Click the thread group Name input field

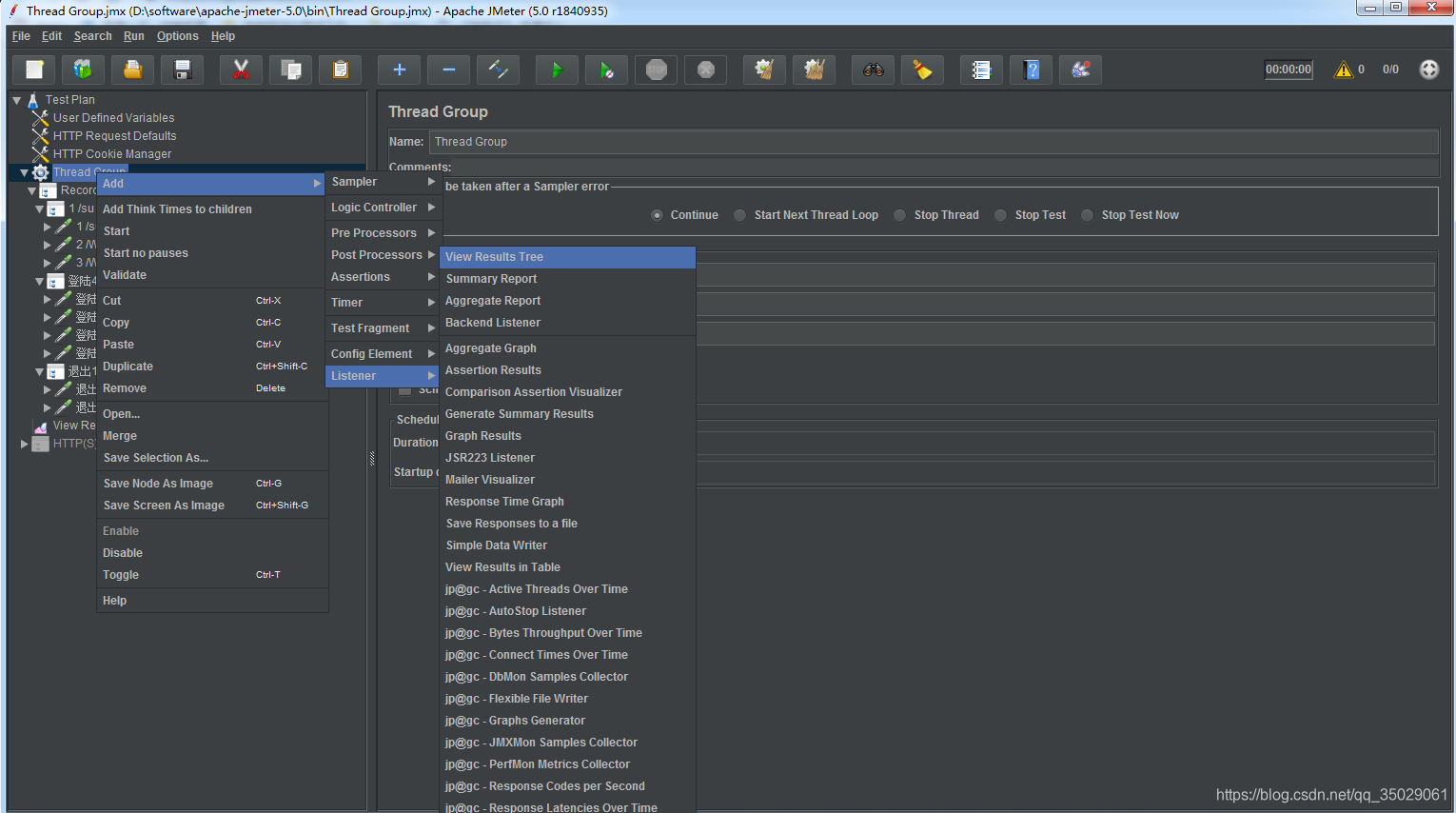point(934,142)
